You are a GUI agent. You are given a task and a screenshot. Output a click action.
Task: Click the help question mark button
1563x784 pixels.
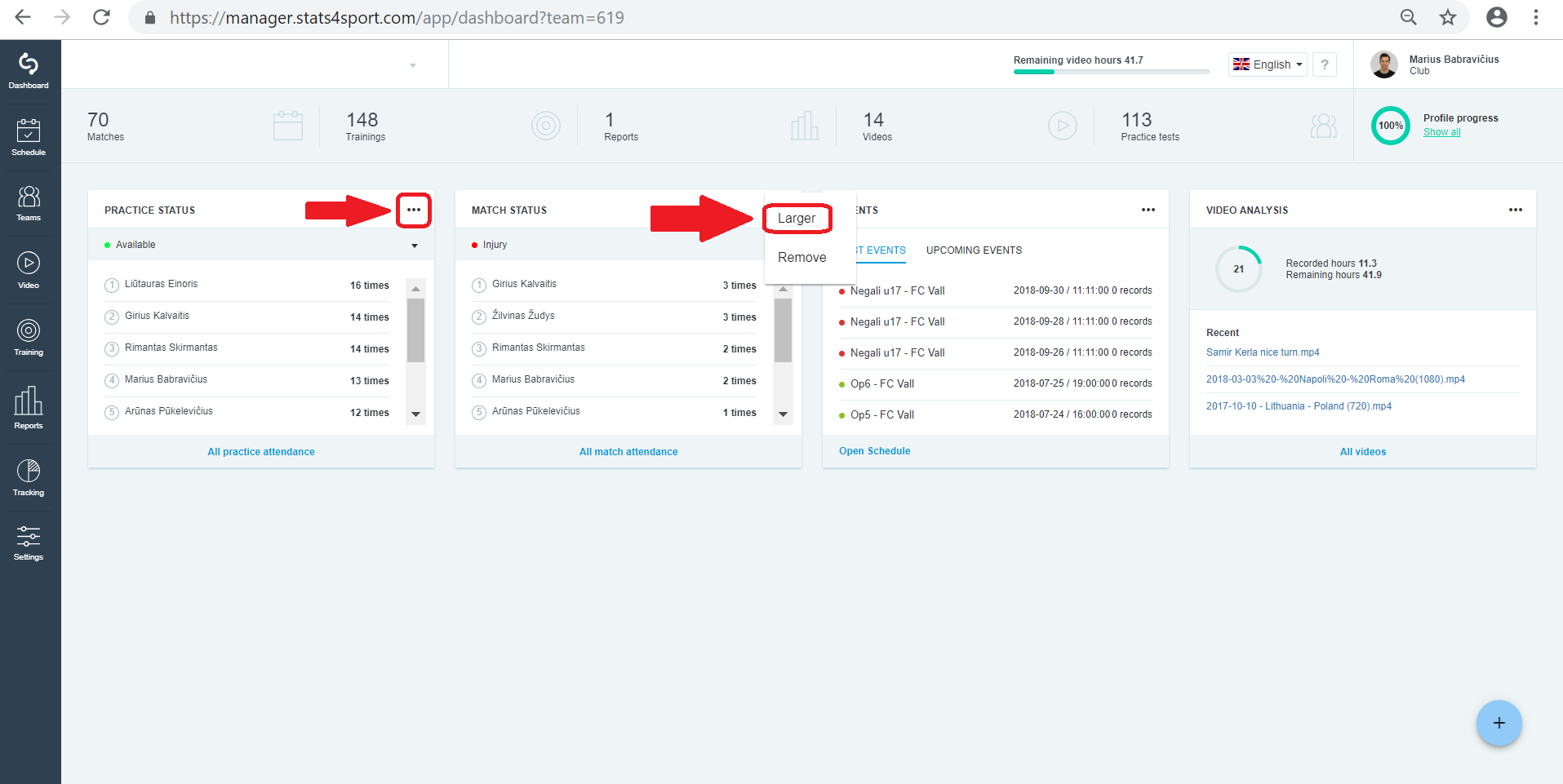pos(1325,64)
